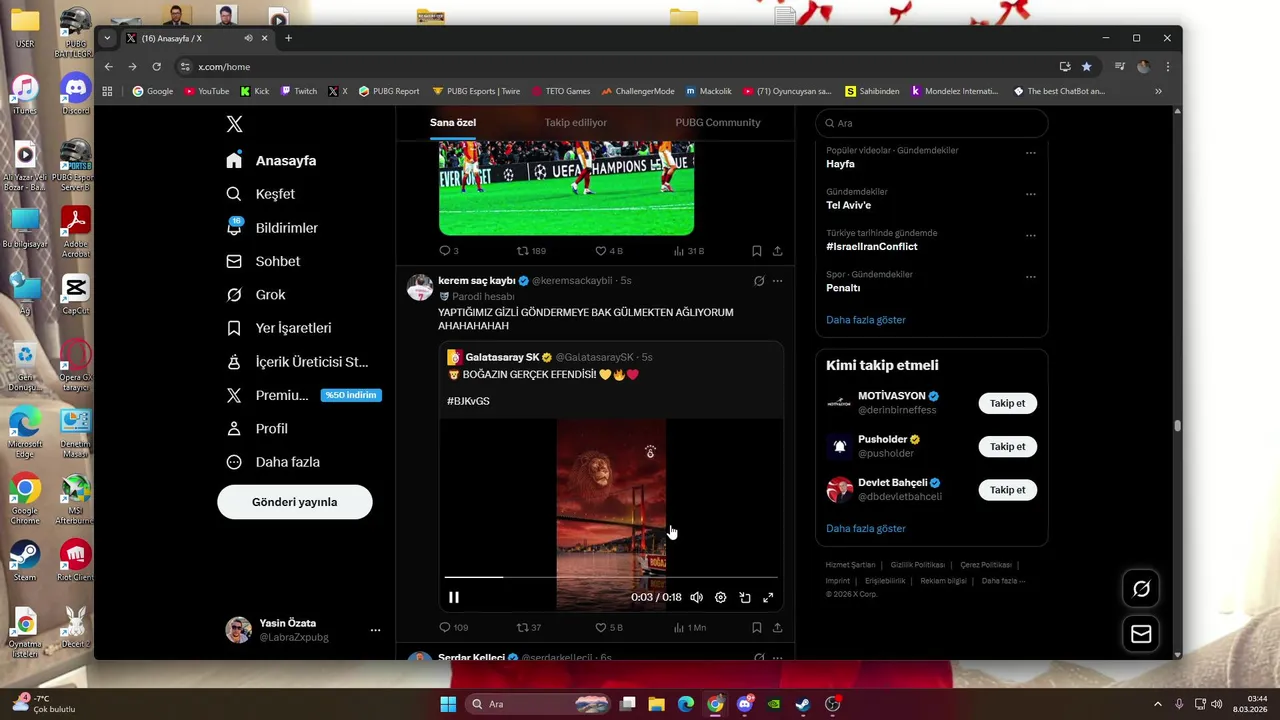Open Windows Start menu
Image resolution: width=1280 pixels, height=720 pixels.
(x=448, y=704)
